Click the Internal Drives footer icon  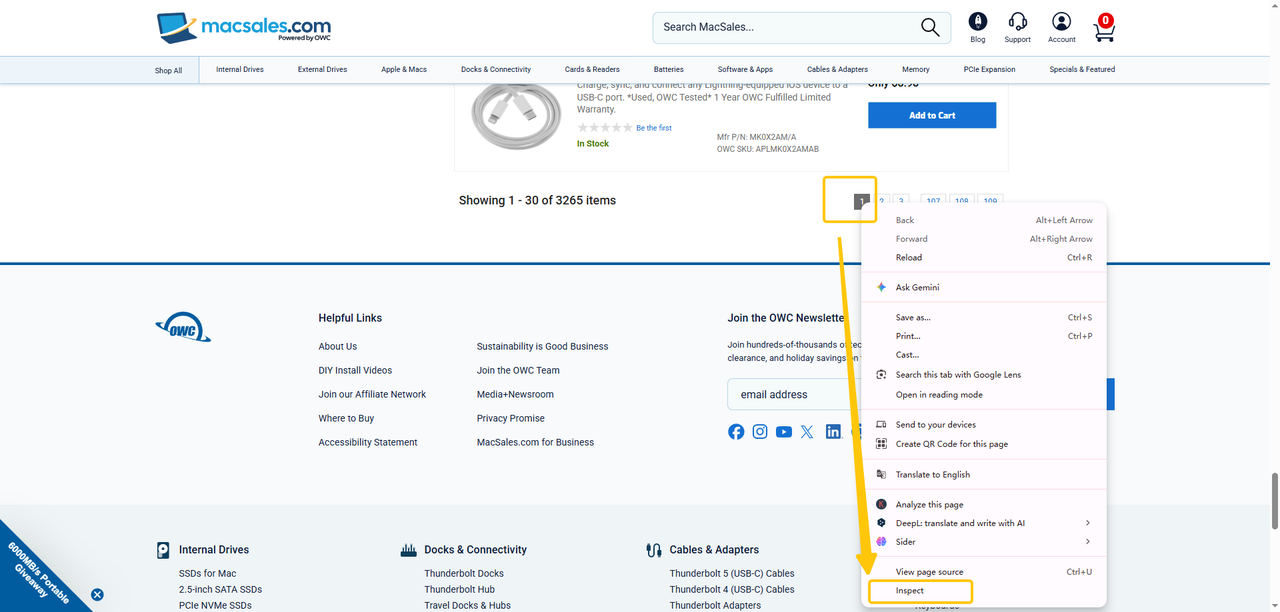click(x=163, y=550)
